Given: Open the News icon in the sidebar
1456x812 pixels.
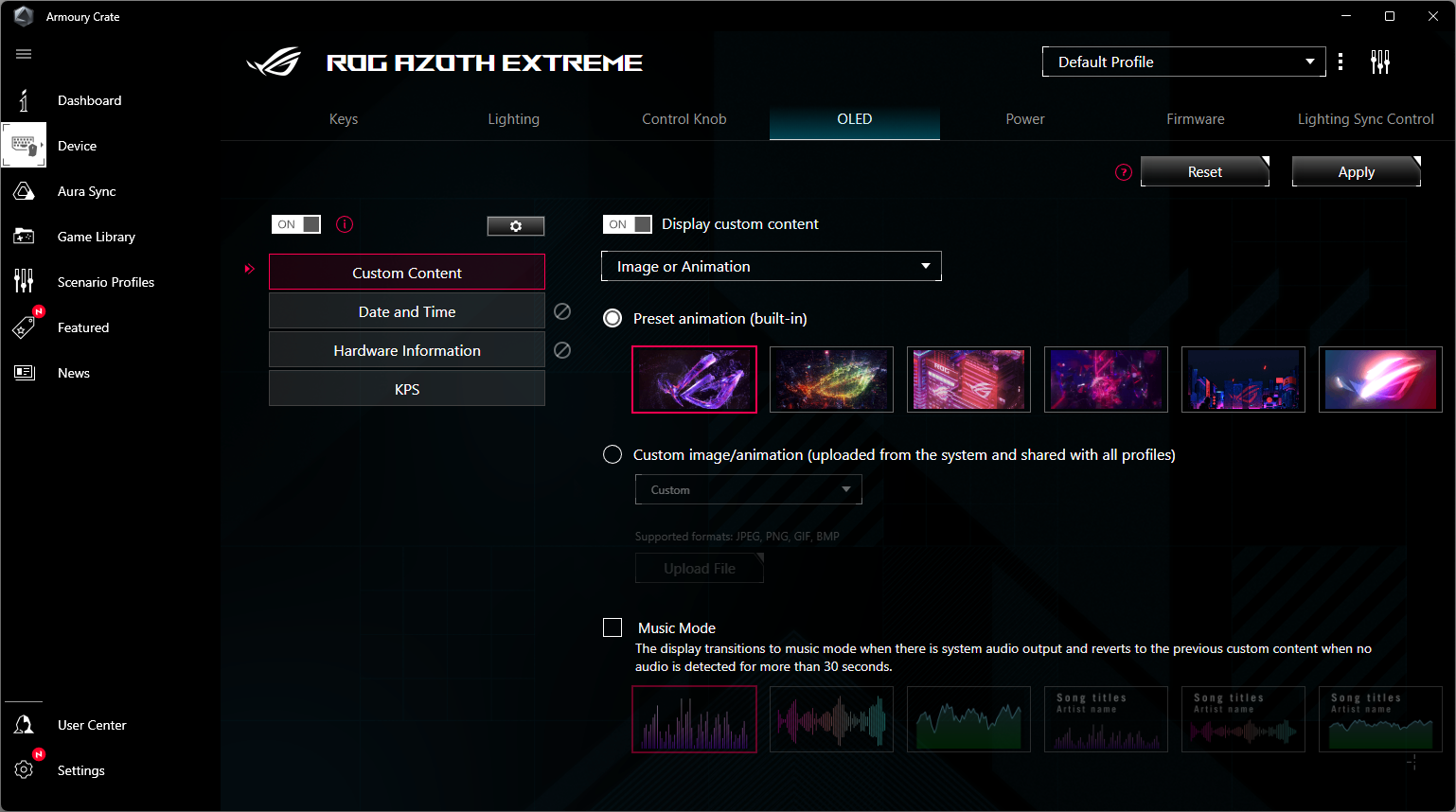Looking at the screenshot, I should [x=24, y=373].
